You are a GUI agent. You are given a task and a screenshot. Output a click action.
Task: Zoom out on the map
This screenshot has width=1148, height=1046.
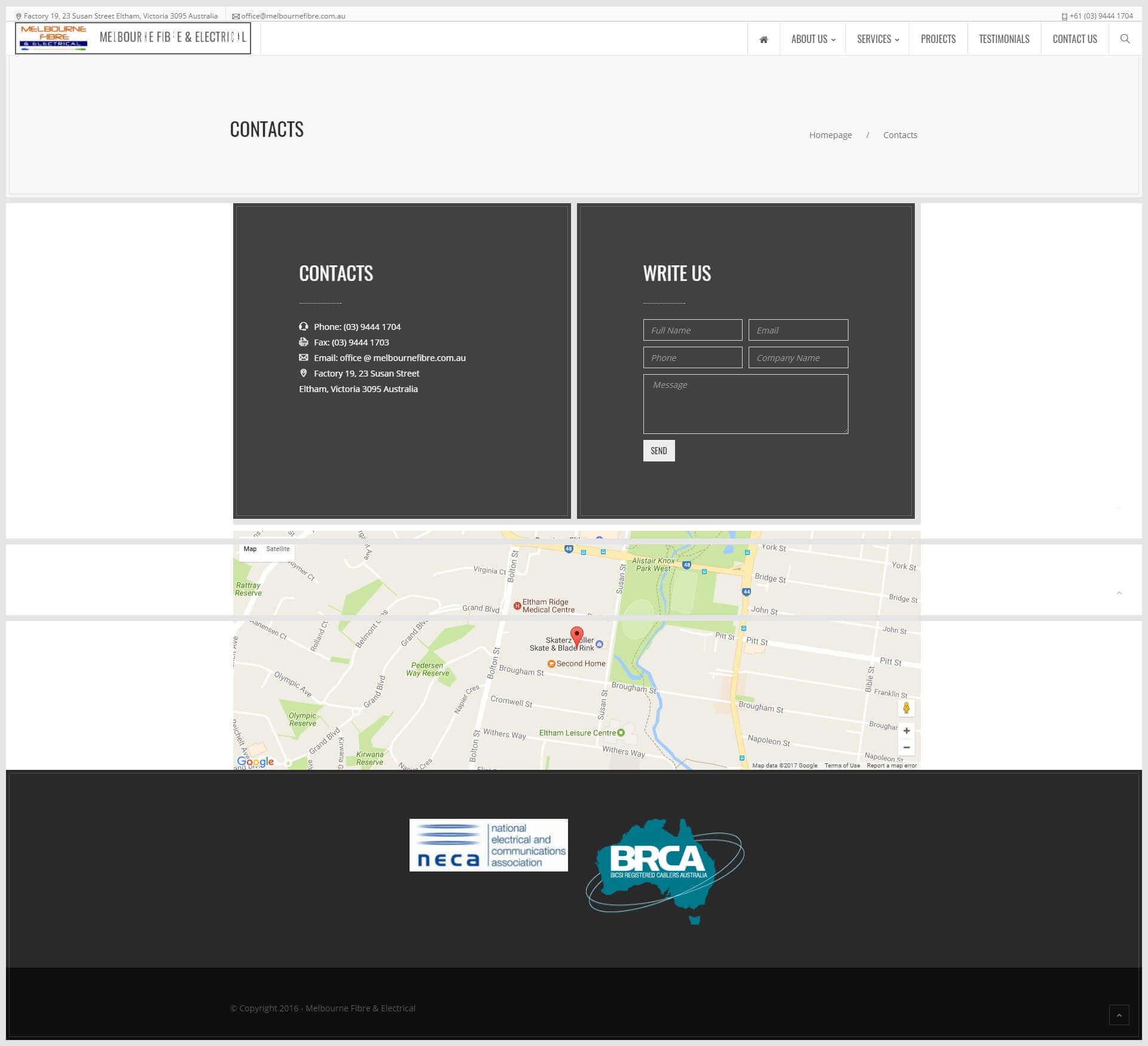pyautogui.click(x=906, y=748)
